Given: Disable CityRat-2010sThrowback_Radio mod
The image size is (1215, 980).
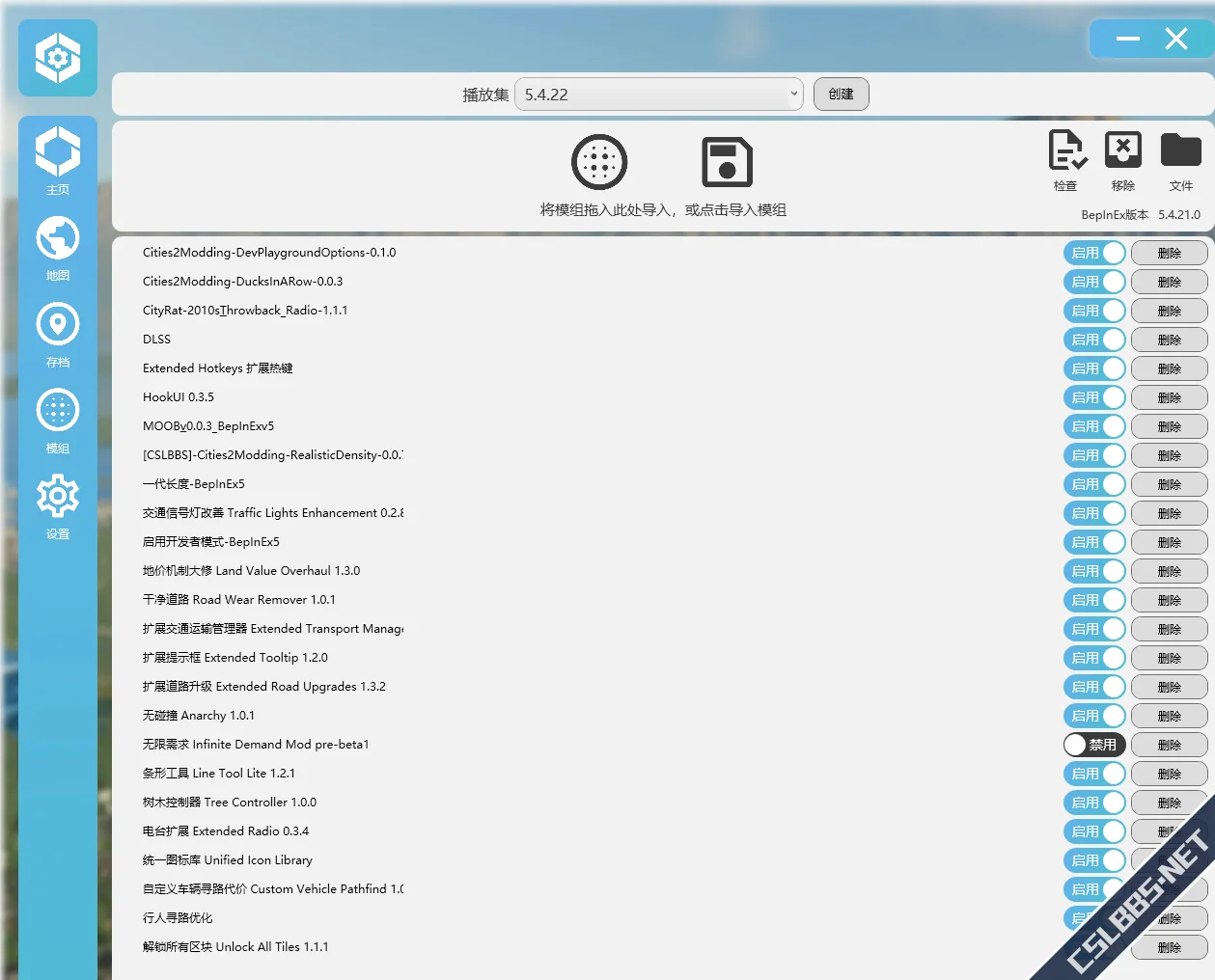Looking at the screenshot, I should point(1095,311).
